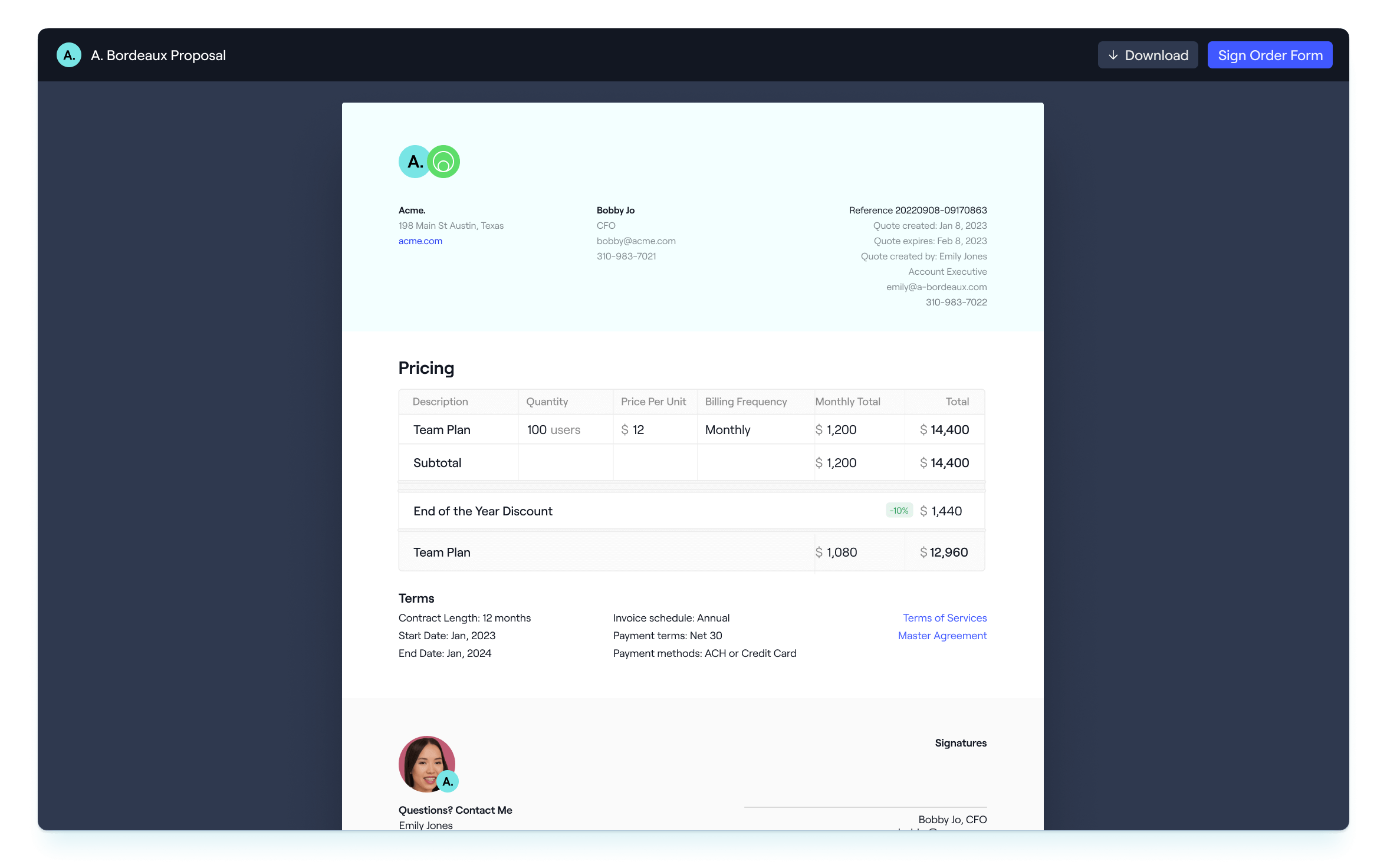Click the emily@a-bordeaux.com email address
Viewport: 1387px width, 868px height.
(x=936, y=287)
